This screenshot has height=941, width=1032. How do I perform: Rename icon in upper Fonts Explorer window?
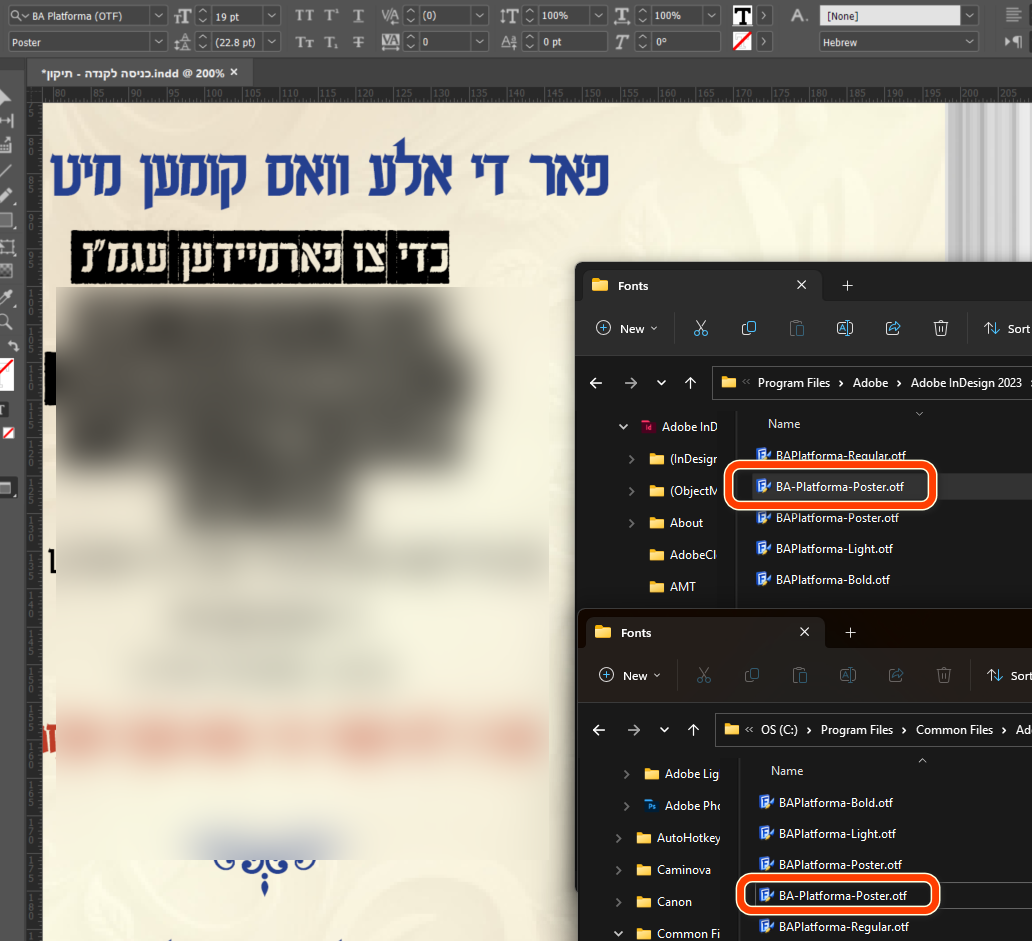click(845, 328)
